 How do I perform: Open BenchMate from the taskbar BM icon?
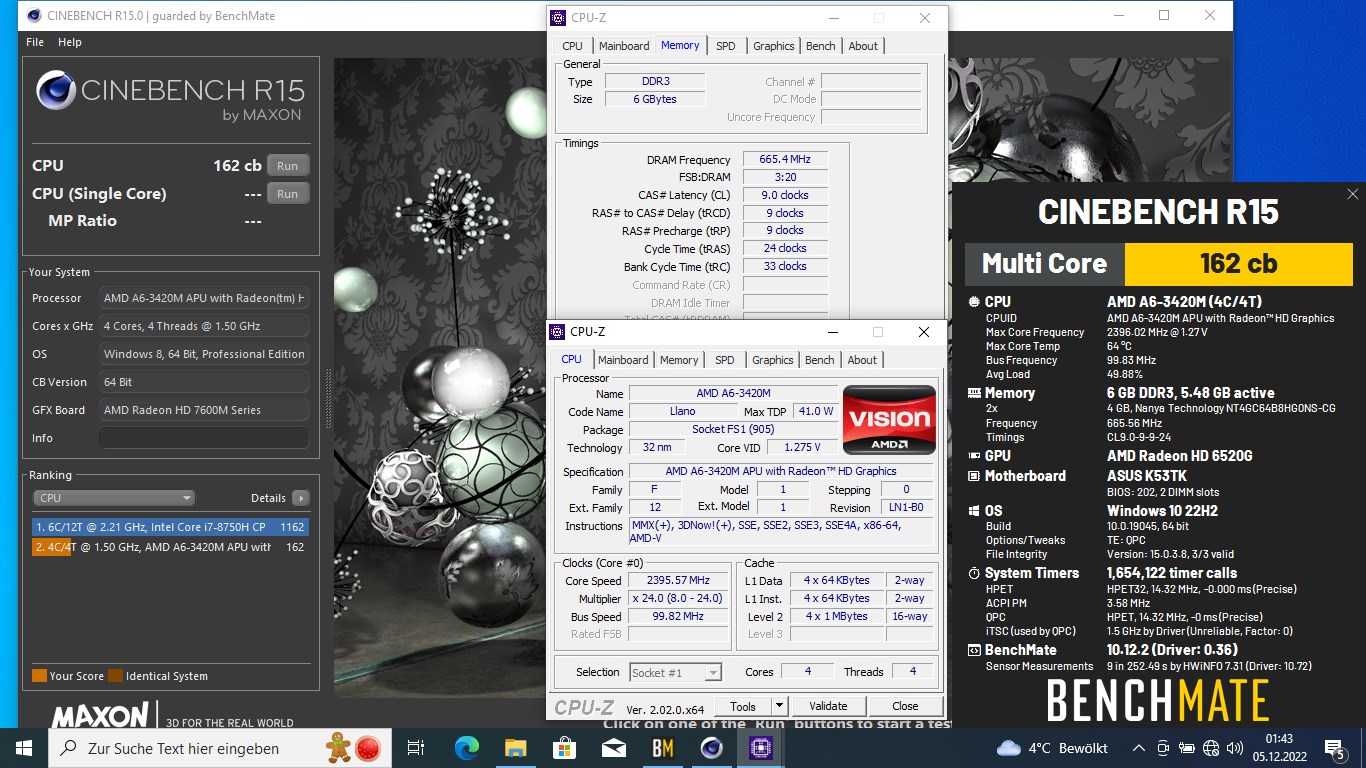coord(663,747)
